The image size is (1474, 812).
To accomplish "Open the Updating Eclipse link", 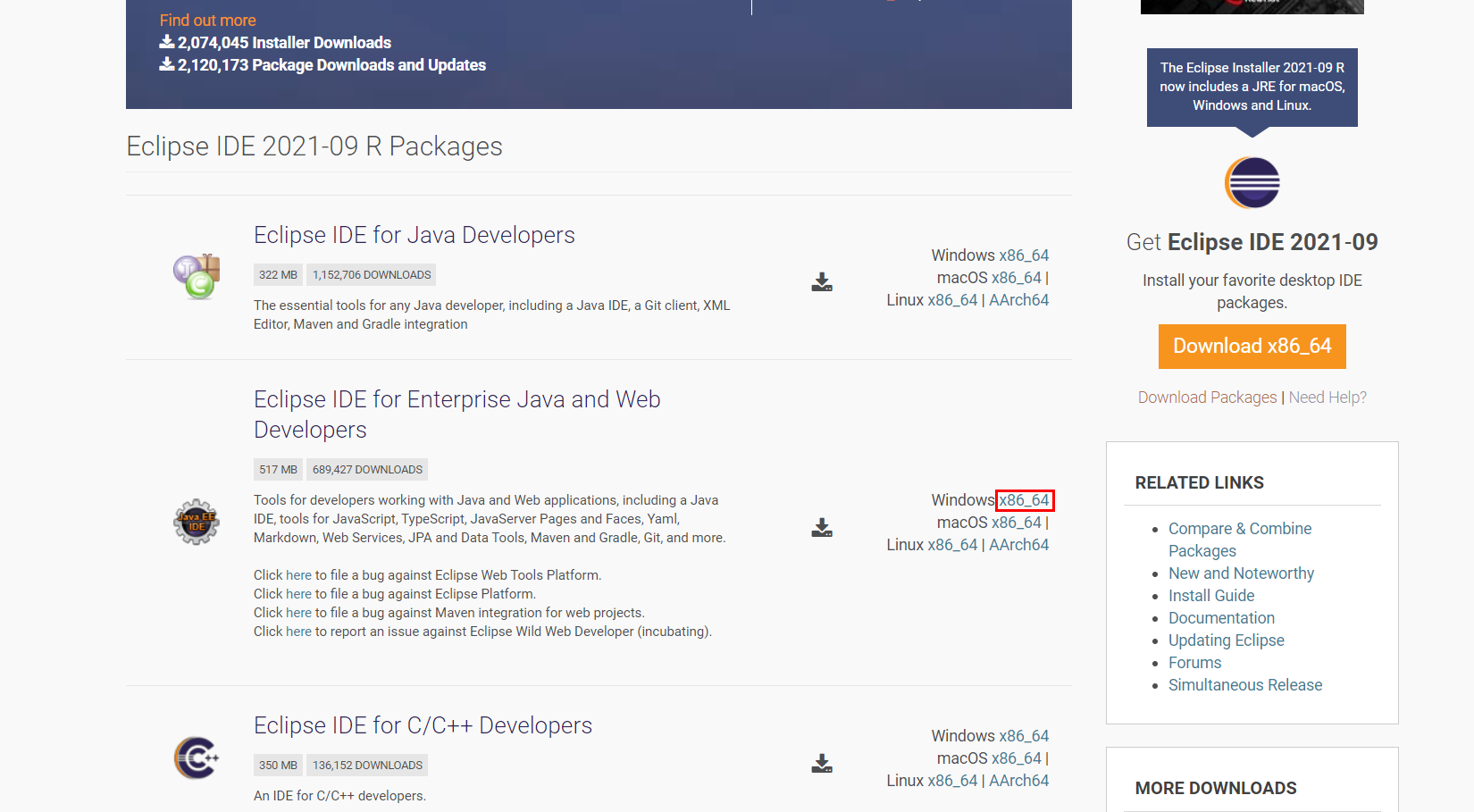I will coord(1227,640).
